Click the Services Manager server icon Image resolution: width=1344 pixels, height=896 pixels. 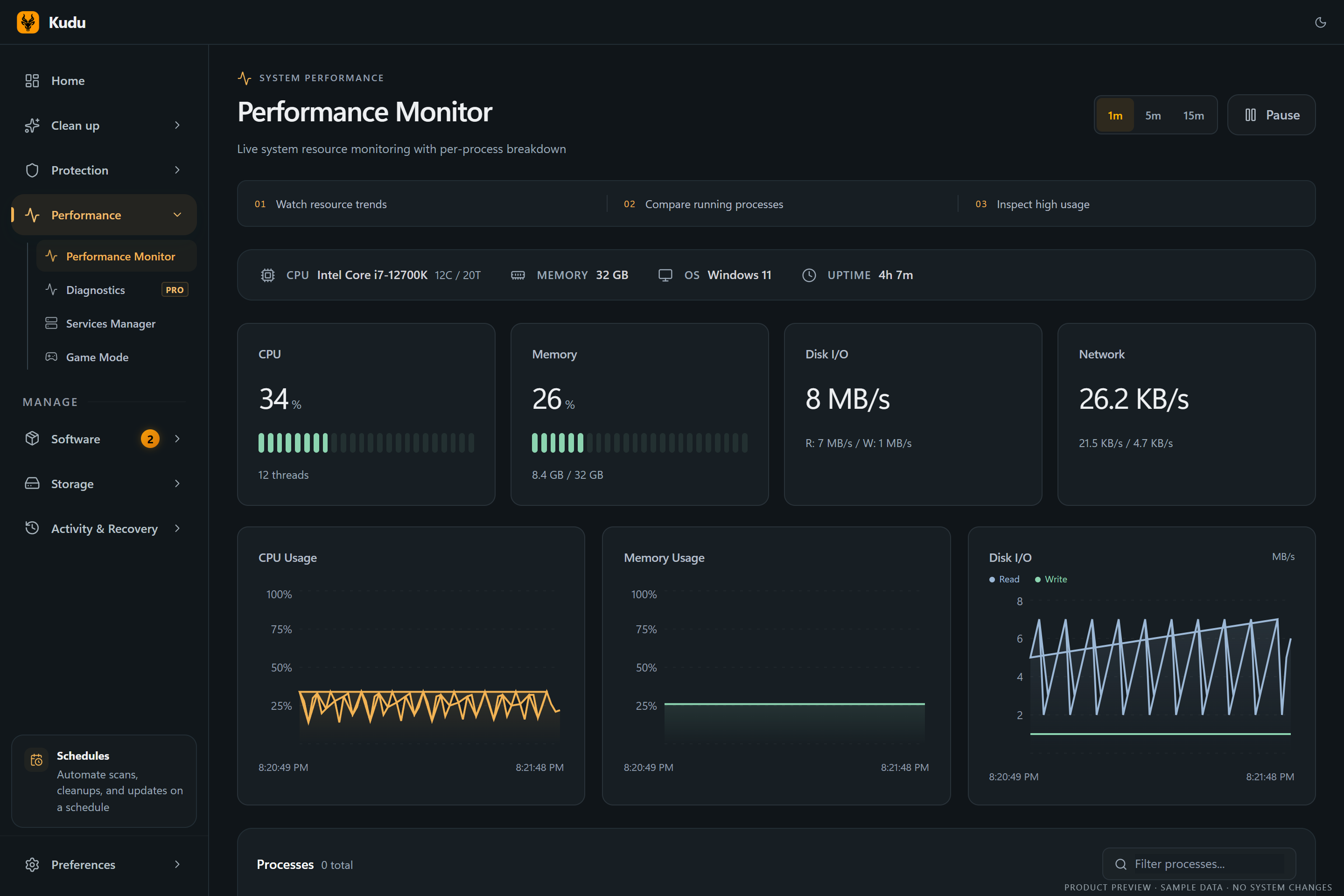(51, 323)
